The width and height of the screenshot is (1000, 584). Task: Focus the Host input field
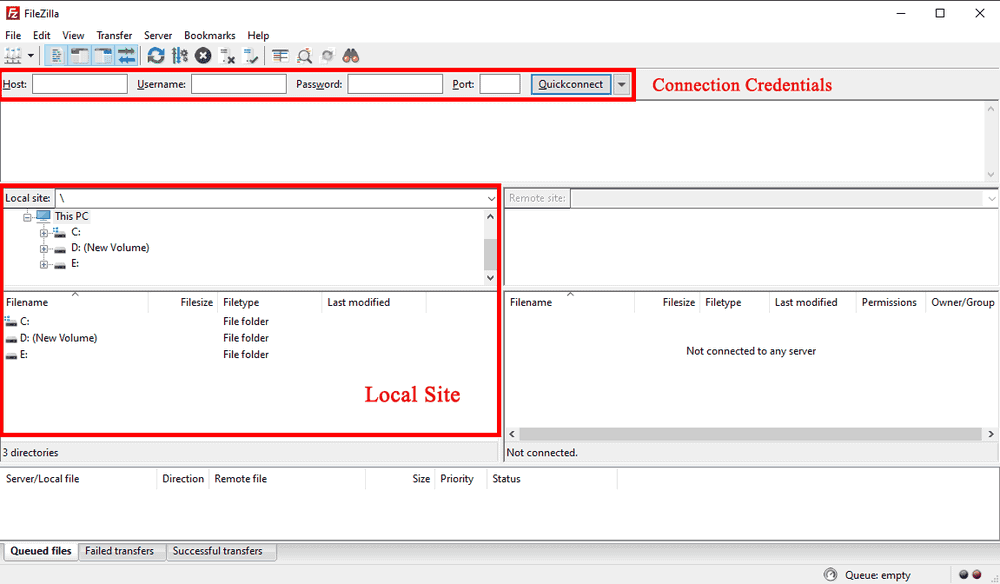[80, 84]
